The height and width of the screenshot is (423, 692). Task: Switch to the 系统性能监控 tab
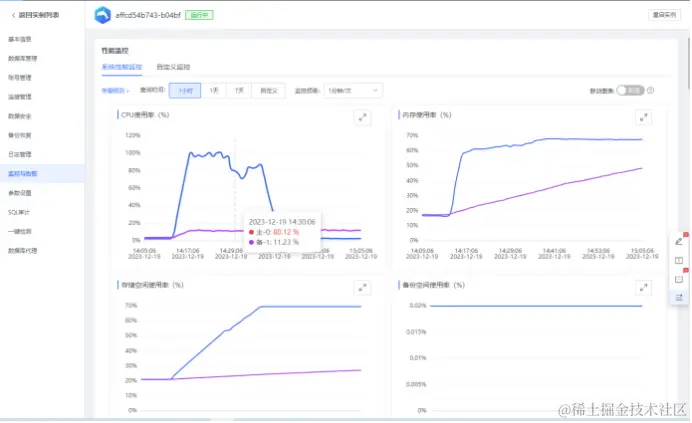tap(122, 67)
